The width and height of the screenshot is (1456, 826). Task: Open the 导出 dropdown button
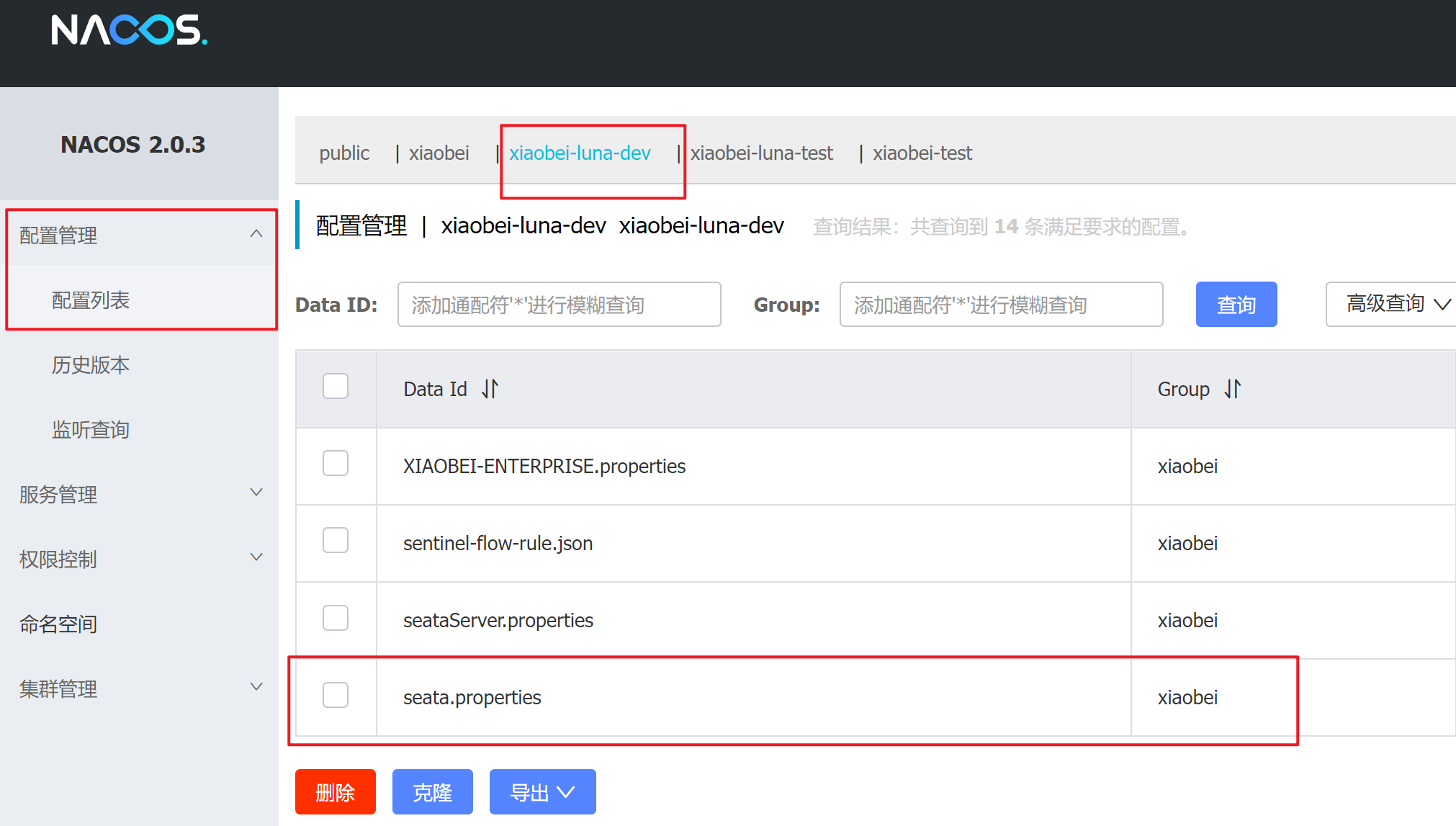pyautogui.click(x=542, y=792)
